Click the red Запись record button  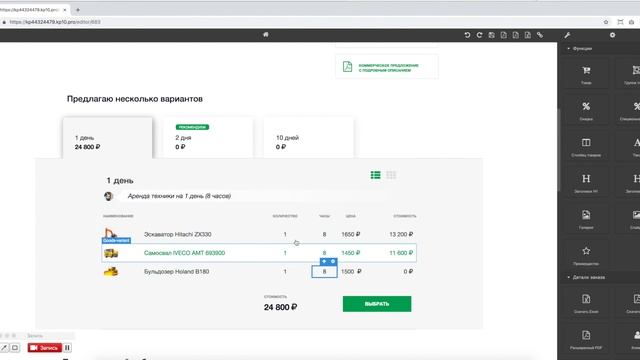click(x=44, y=348)
